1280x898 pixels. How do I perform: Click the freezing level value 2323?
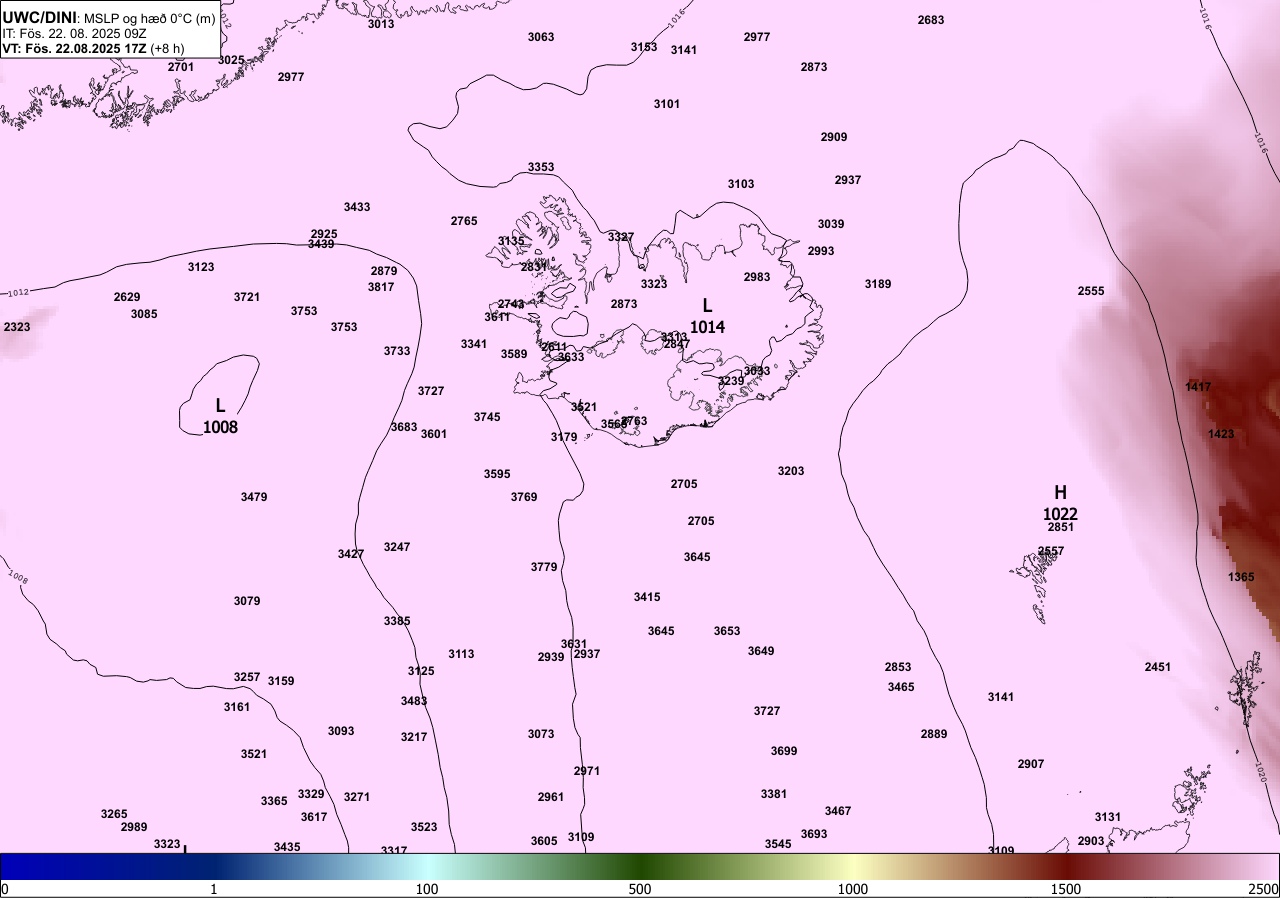[x=17, y=327]
